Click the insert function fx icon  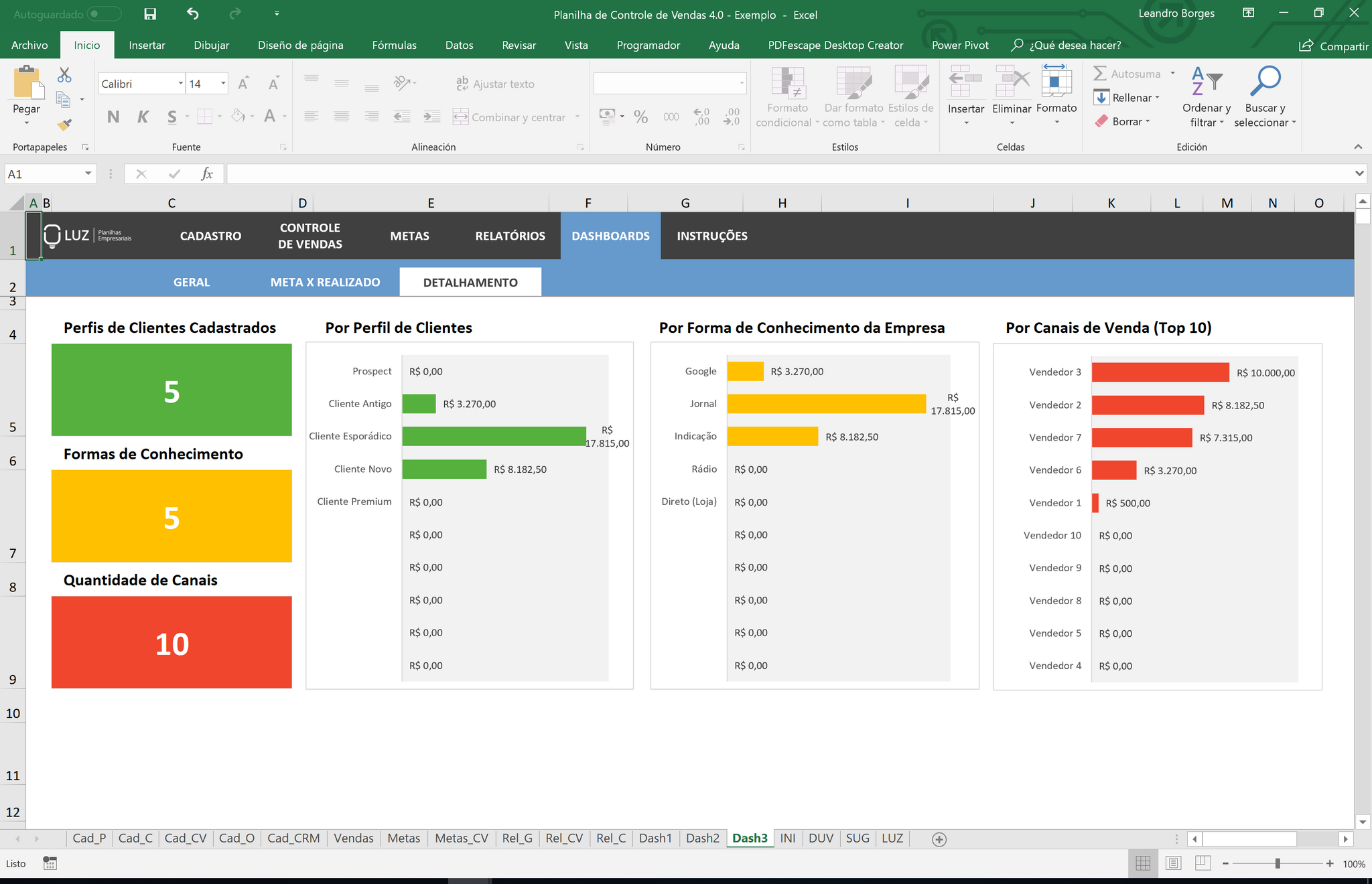click(x=207, y=174)
